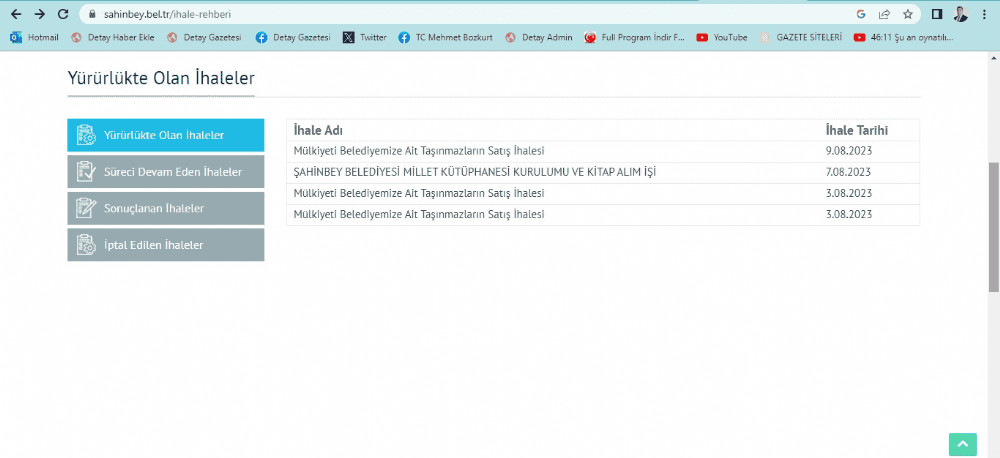
Task: Open the 46:11 Şu an oynatılı bookmark
Action: coord(904,38)
